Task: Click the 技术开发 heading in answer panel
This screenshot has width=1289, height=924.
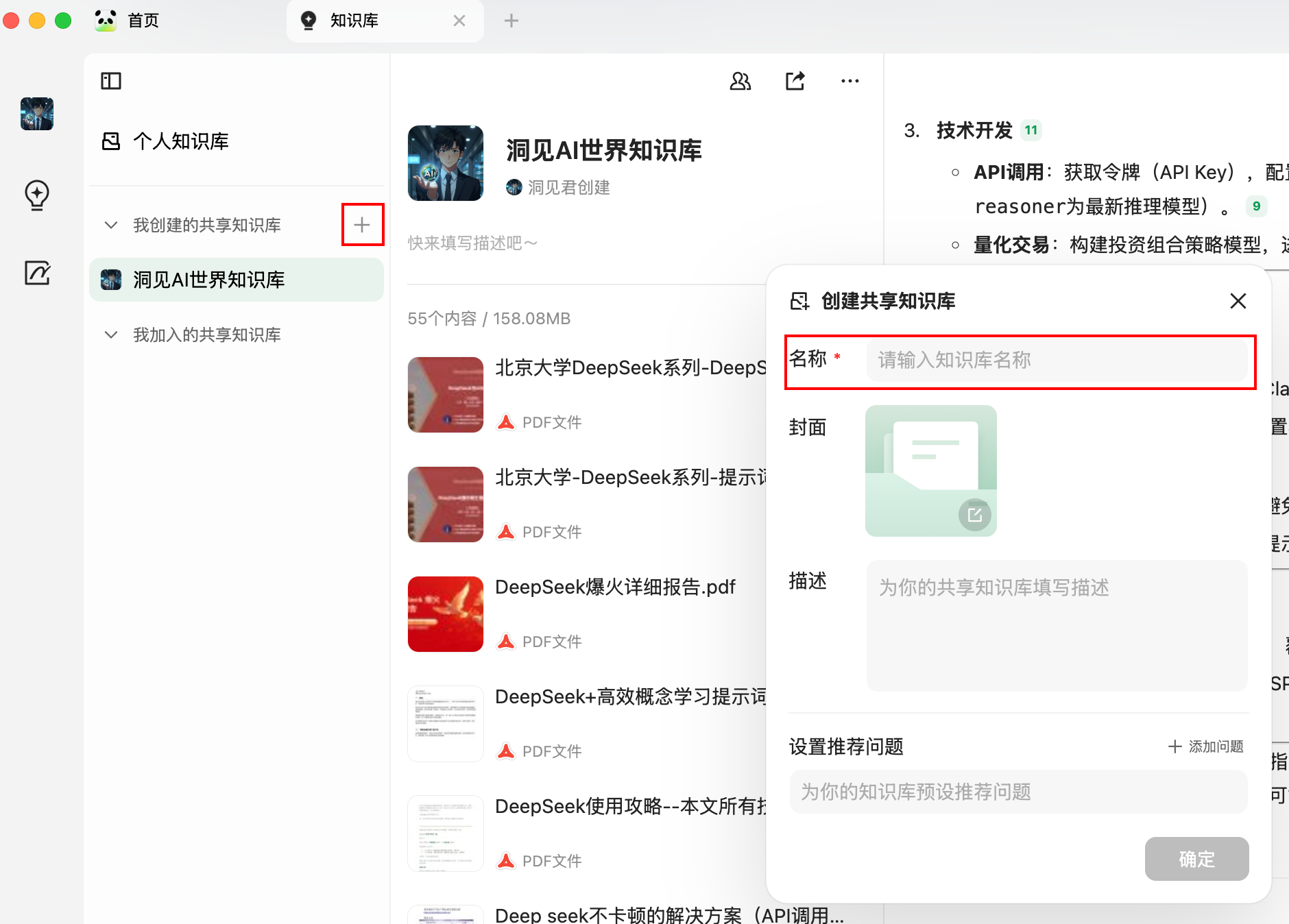Action: 974,130
